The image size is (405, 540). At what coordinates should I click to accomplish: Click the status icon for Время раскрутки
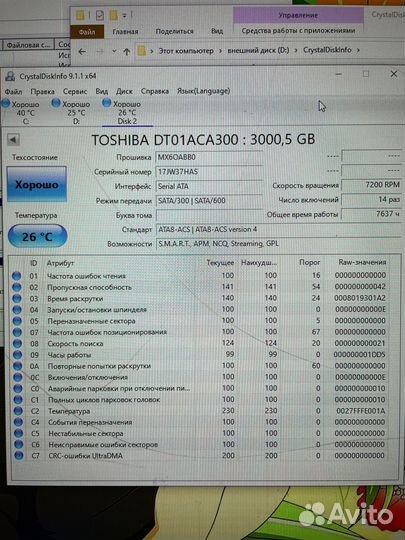tap(17, 299)
